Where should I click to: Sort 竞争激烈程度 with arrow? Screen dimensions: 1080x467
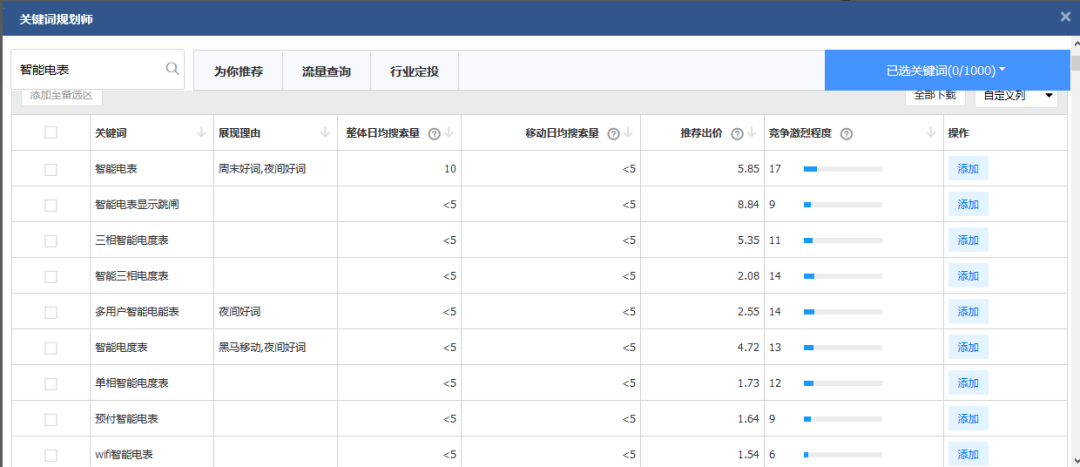tap(931, 133)
